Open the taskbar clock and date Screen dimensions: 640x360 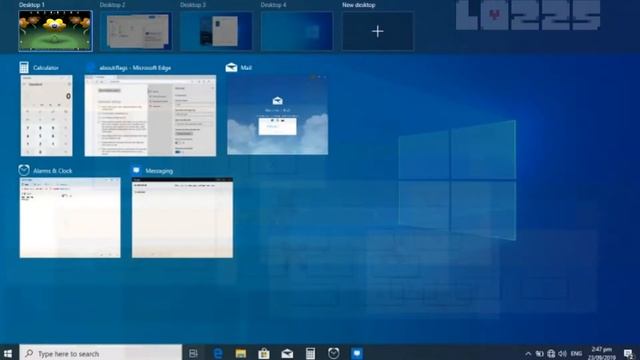point(602,353)
